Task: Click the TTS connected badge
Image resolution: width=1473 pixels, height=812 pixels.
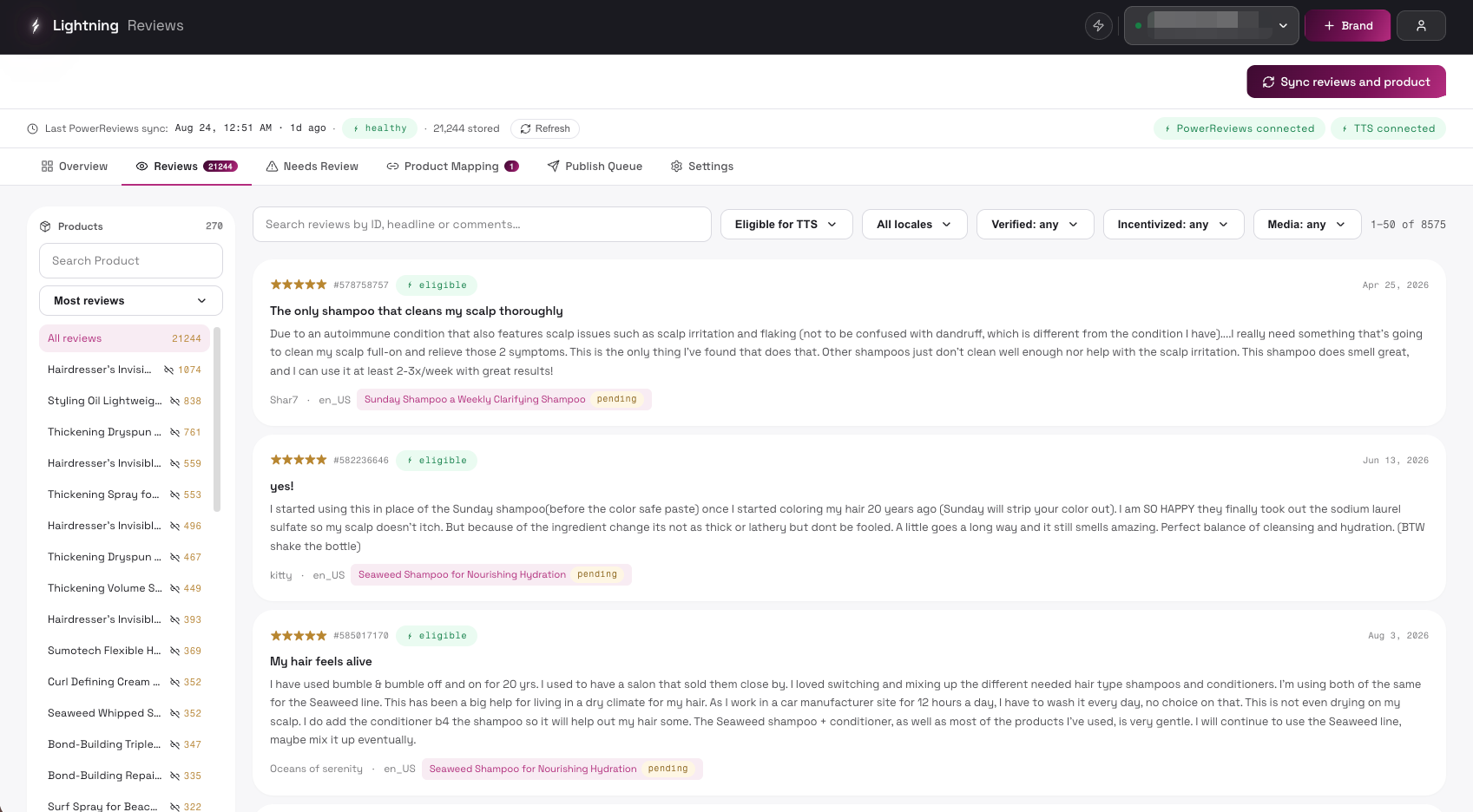Action: [x=1388, y=128]
